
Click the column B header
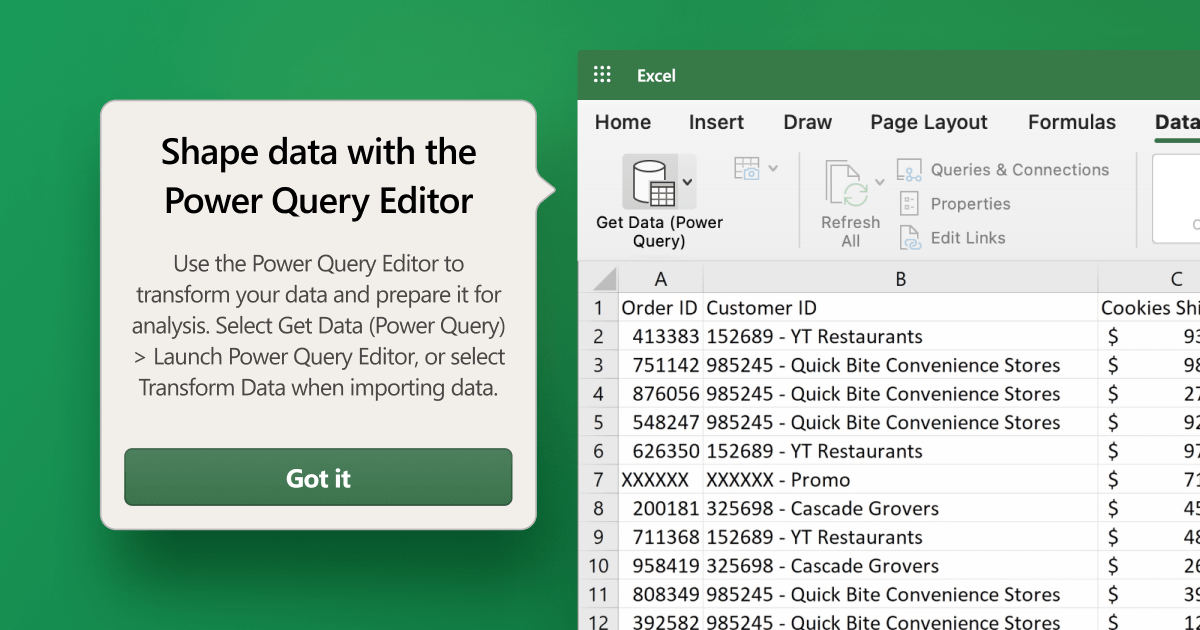point(898,278)
